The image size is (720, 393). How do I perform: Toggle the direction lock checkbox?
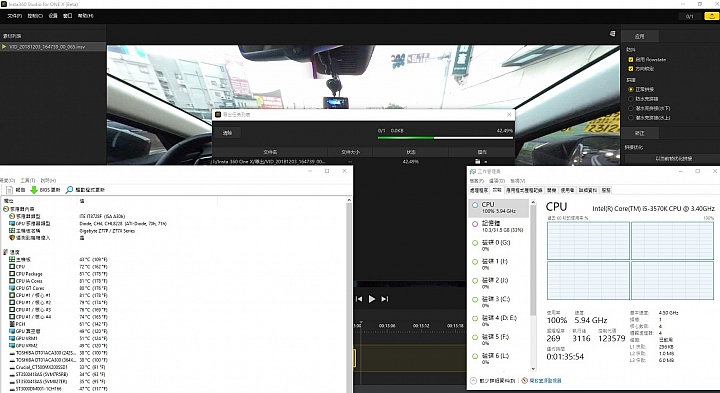coord(631,68)
